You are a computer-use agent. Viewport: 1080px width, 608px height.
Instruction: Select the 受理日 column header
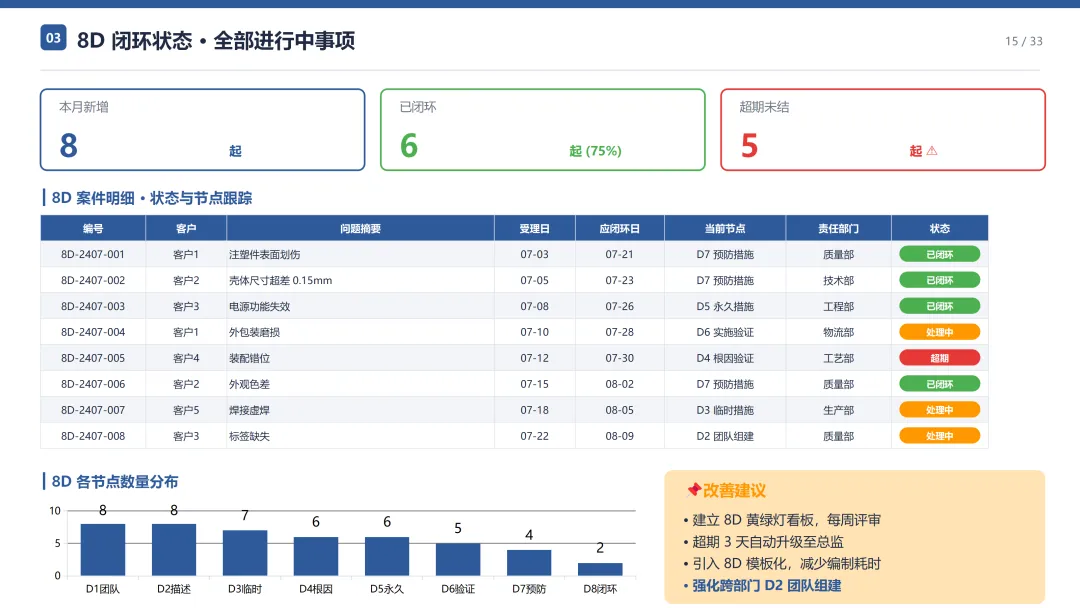click(x=534, y=228)
